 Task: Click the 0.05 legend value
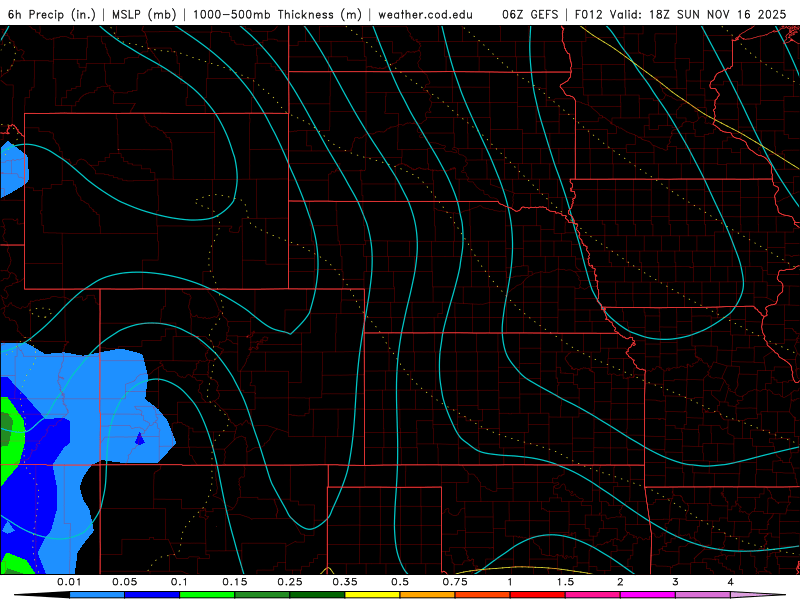pos(124,582)
